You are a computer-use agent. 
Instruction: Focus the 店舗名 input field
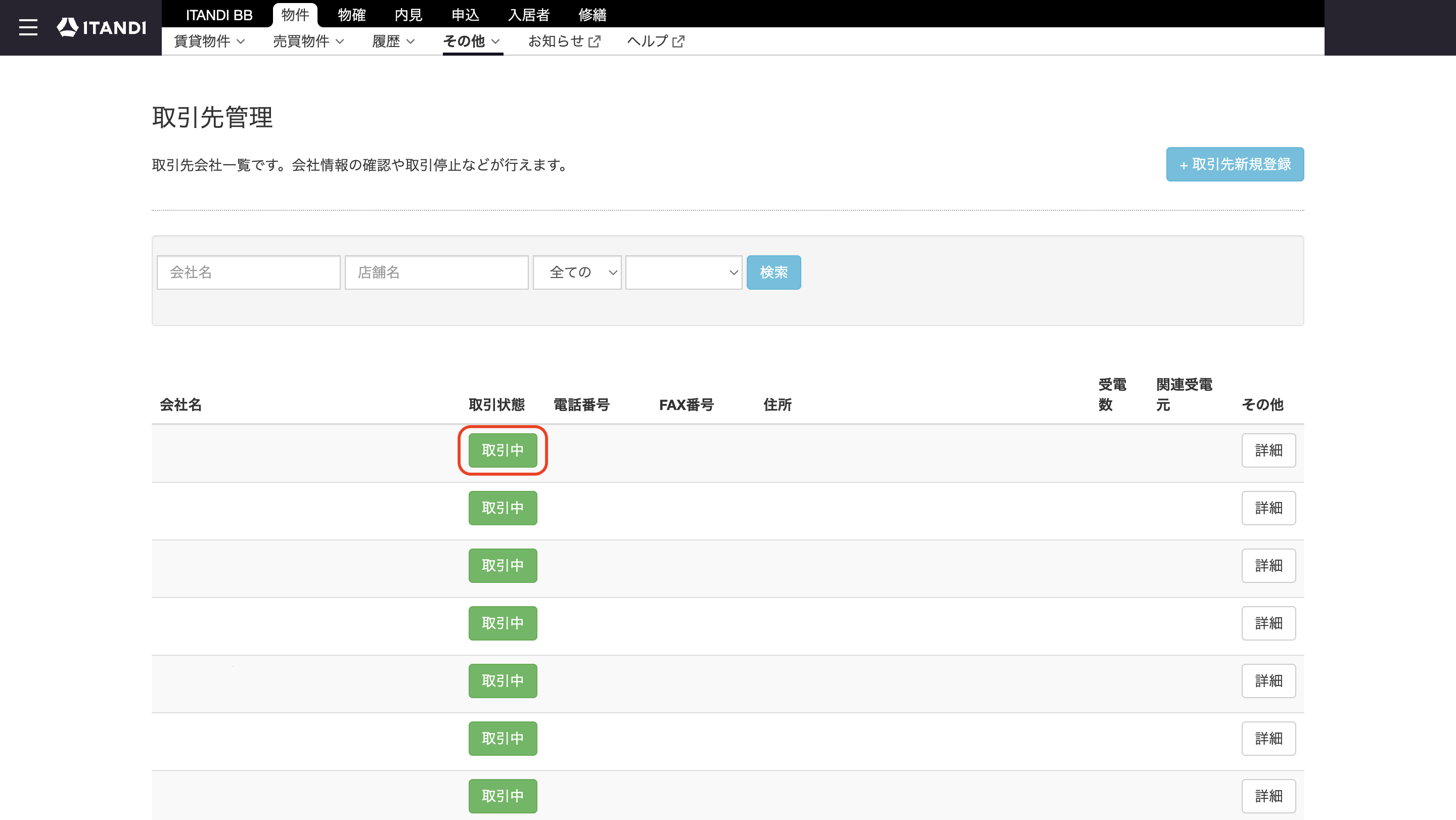[436, 272]
